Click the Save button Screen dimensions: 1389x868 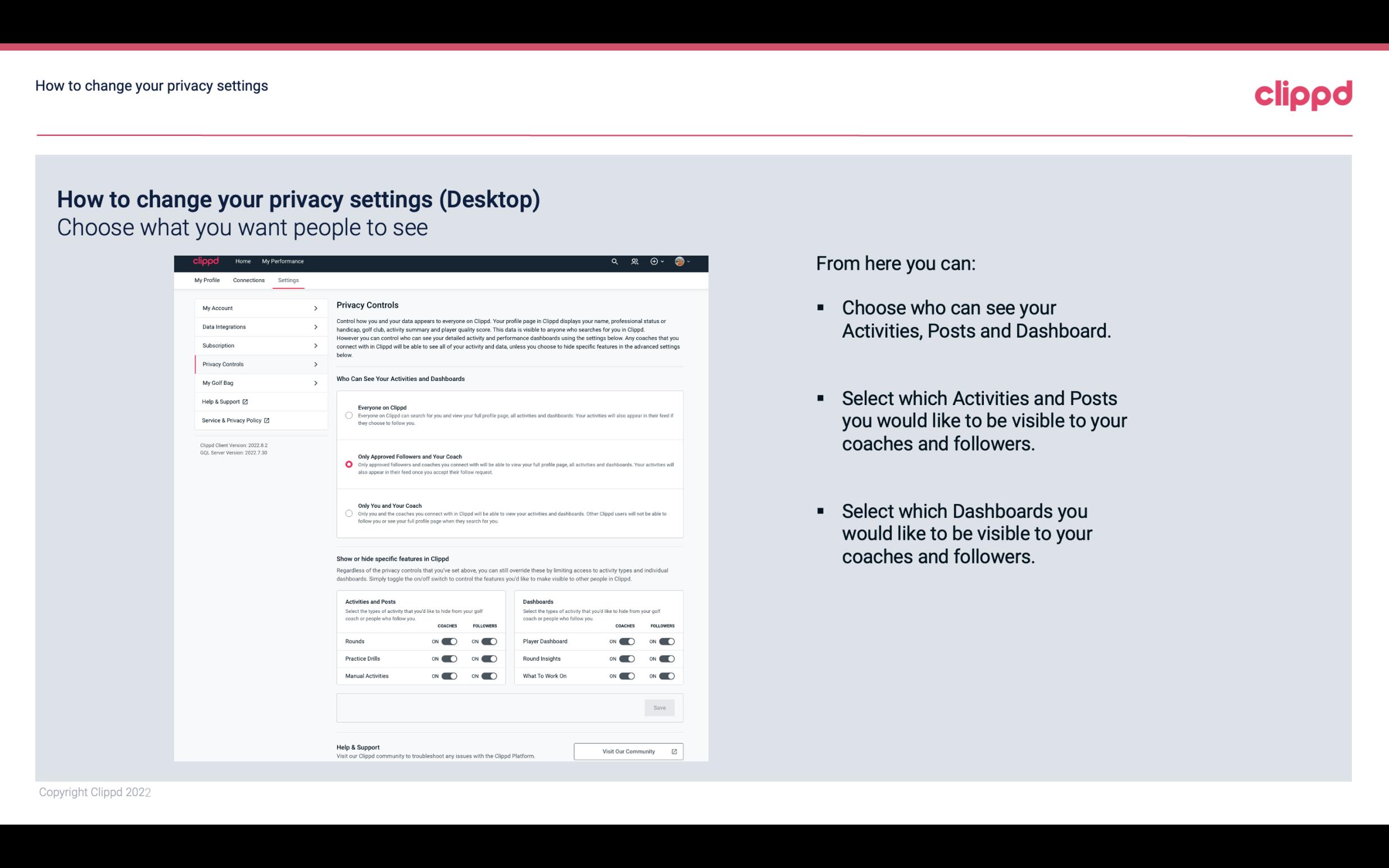(x=660, y=708)
